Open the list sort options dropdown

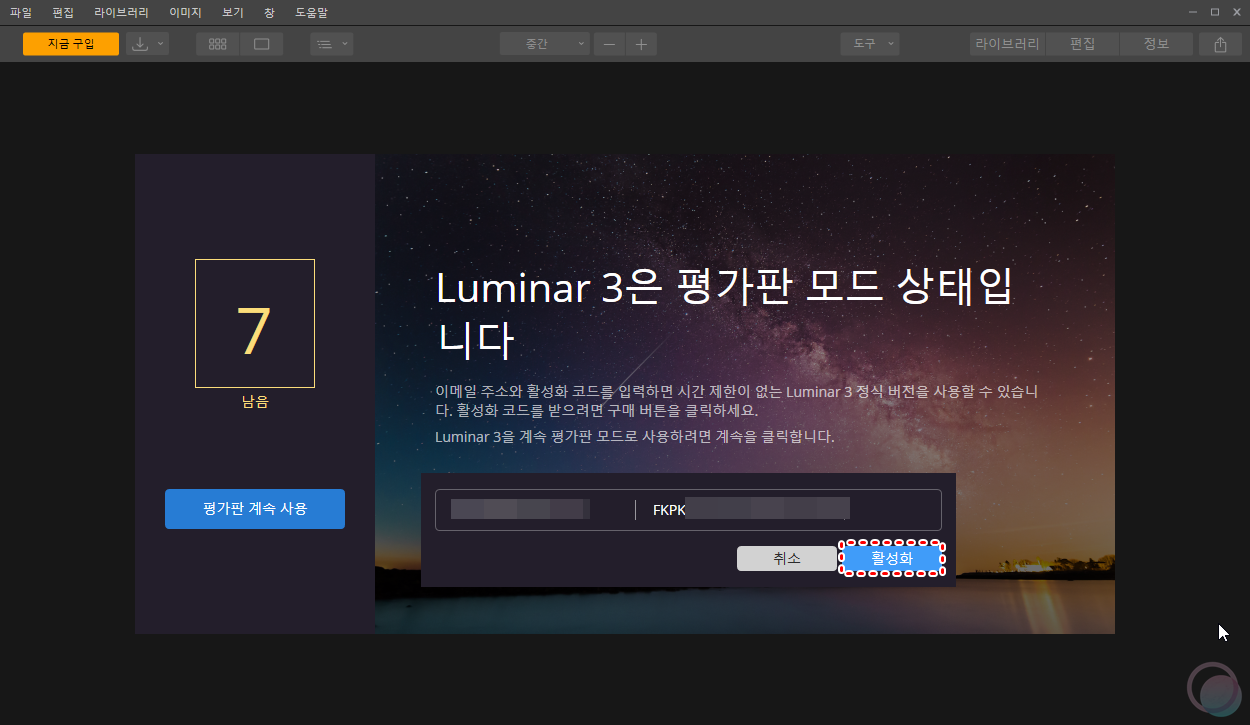(x=331, y=44)
